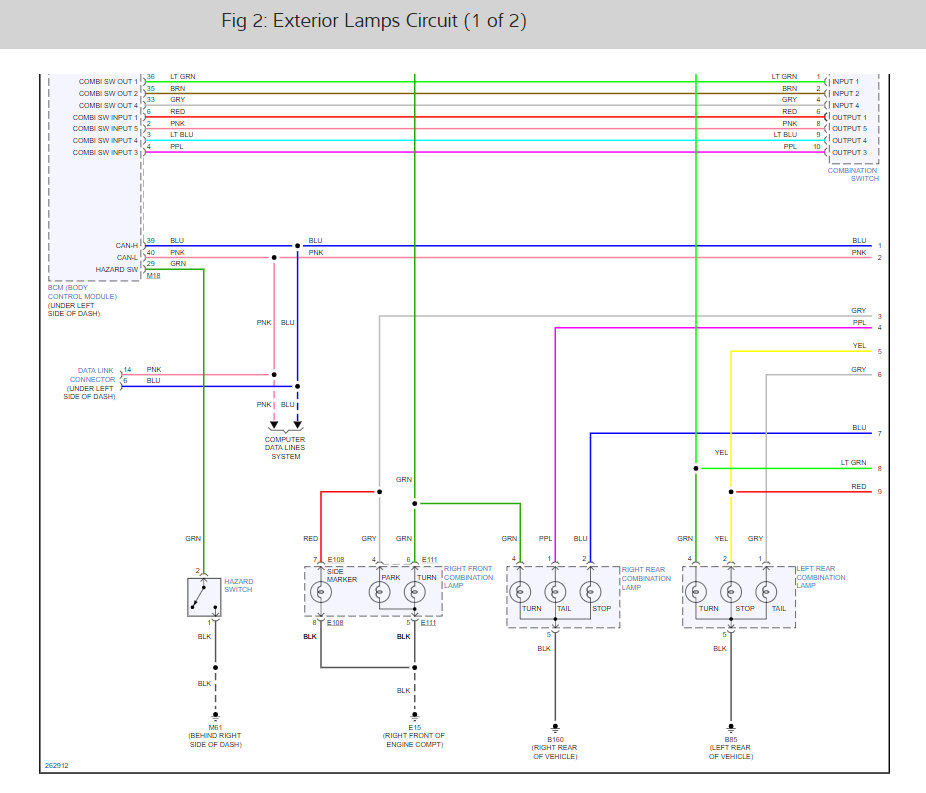Open the underlined M18 connector reference
Image resolution: width=926 pixels, height=793 pixels.
click(154, 276)
